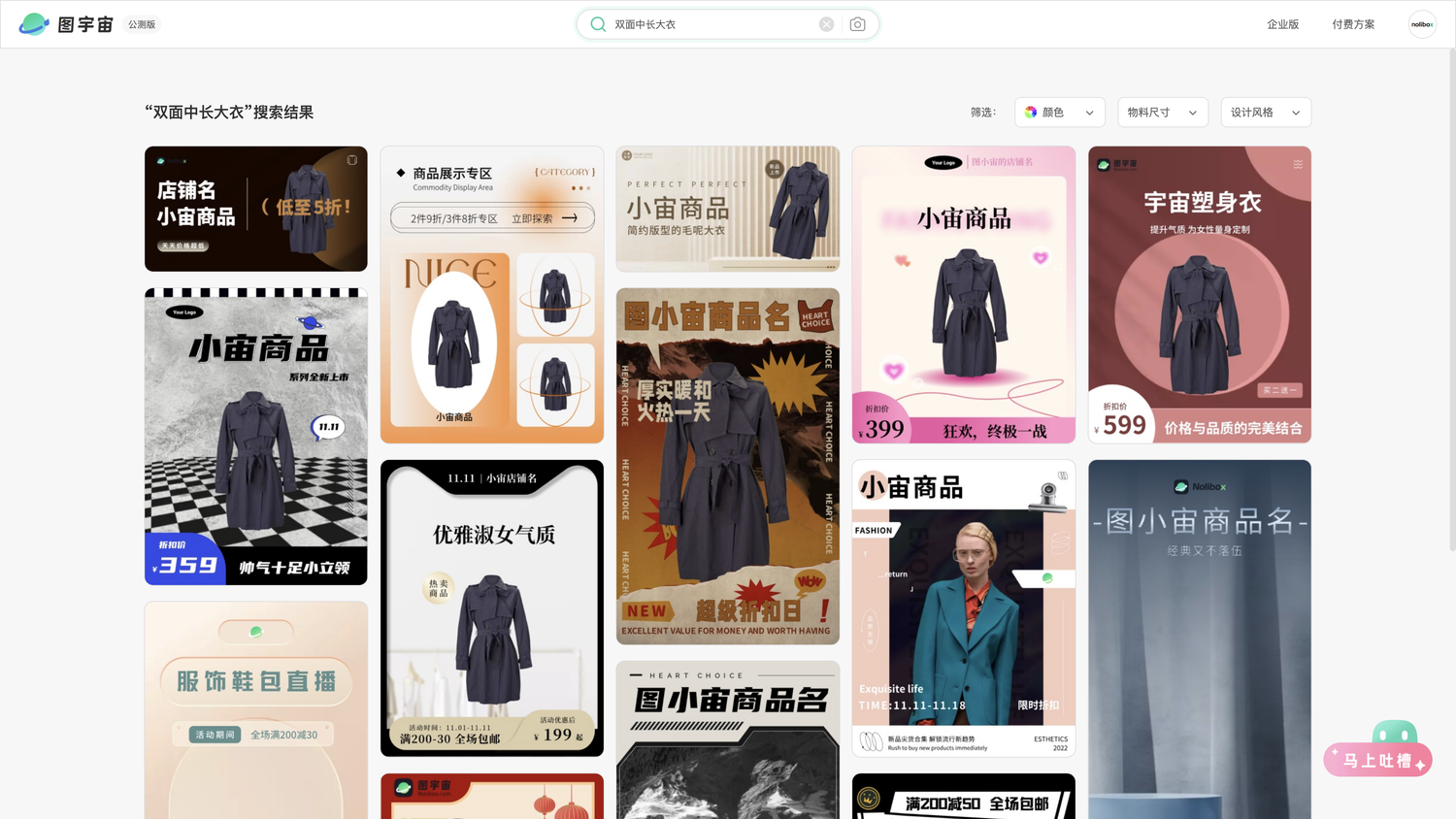Open the 企业版 menu item

1282,24
